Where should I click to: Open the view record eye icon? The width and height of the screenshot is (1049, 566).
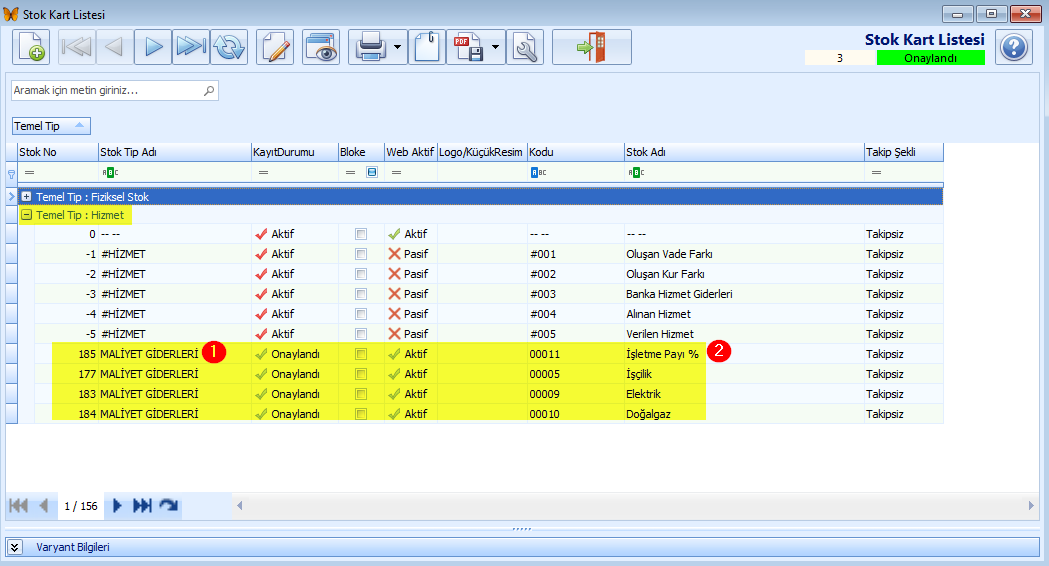click(x=321, y=47)
